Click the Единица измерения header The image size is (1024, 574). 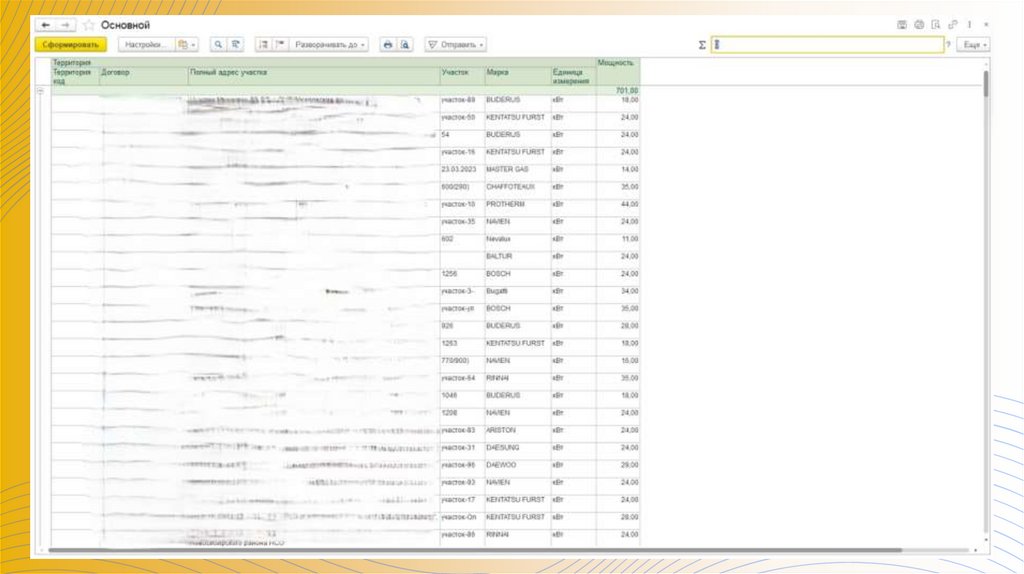tap(573, 76)
